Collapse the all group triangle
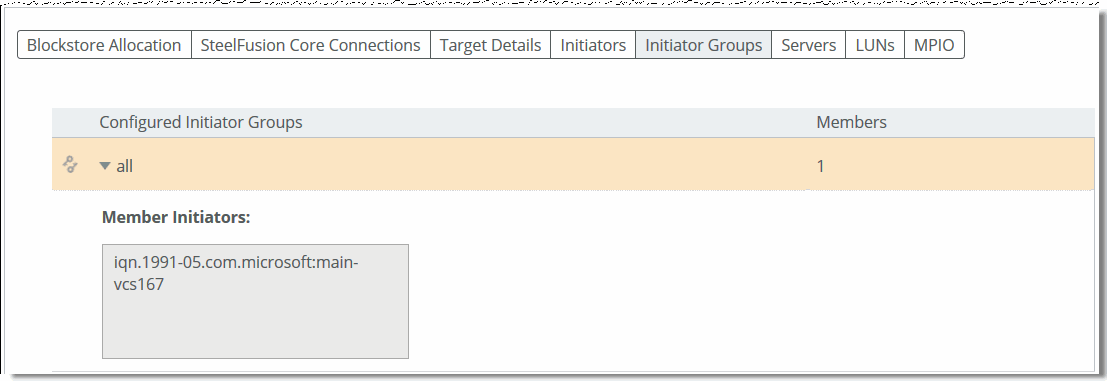 click(x=105, y=167)
